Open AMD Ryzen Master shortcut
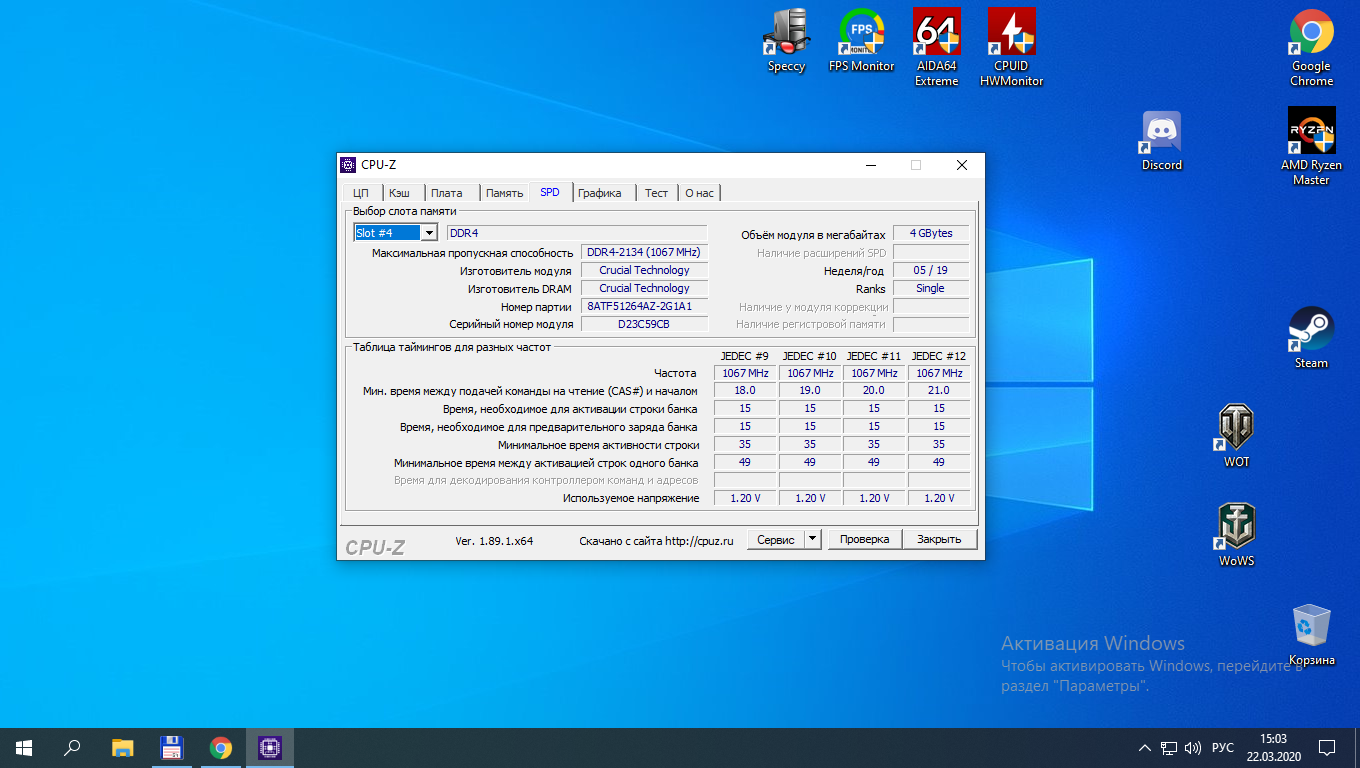The width and height of the screenshot is (1360, 768). pyautogui.click(x=1311, y=132)
